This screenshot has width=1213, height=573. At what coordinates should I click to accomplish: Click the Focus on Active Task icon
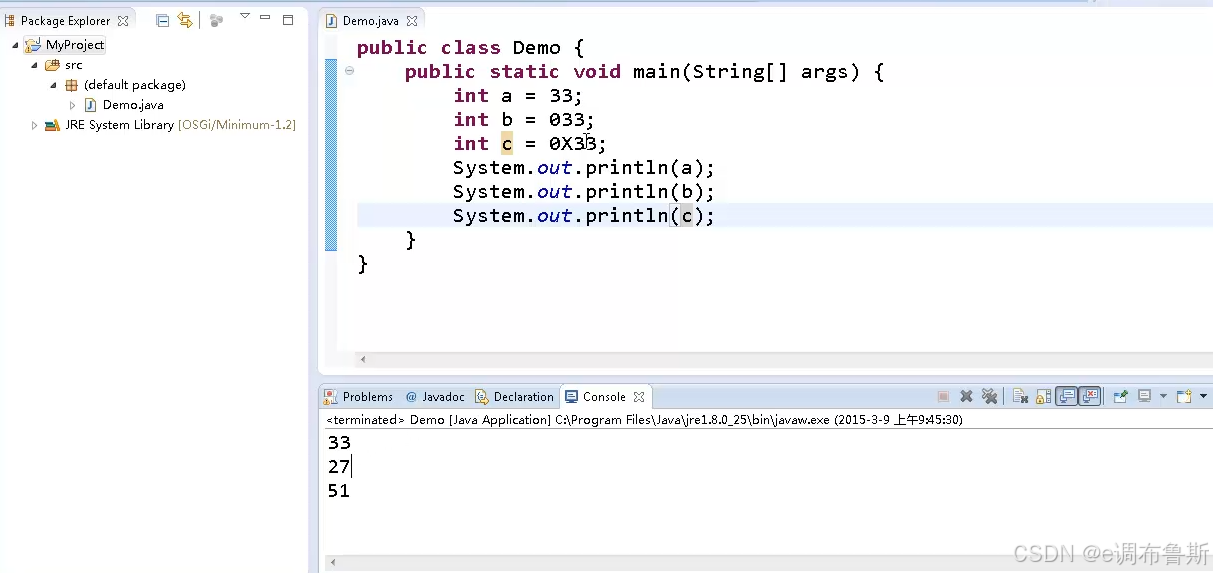coord(216,20)
